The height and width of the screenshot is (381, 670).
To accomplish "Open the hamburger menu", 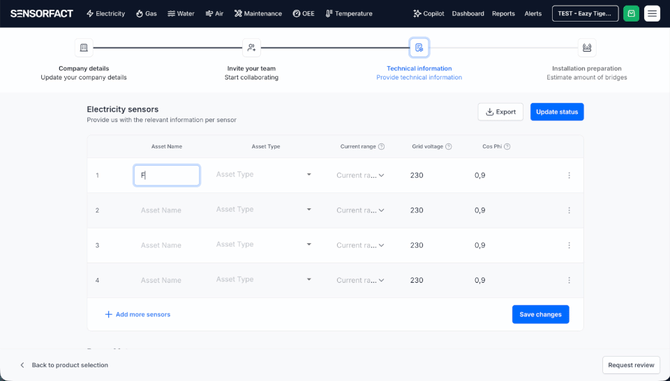I will tap(652, 14).
